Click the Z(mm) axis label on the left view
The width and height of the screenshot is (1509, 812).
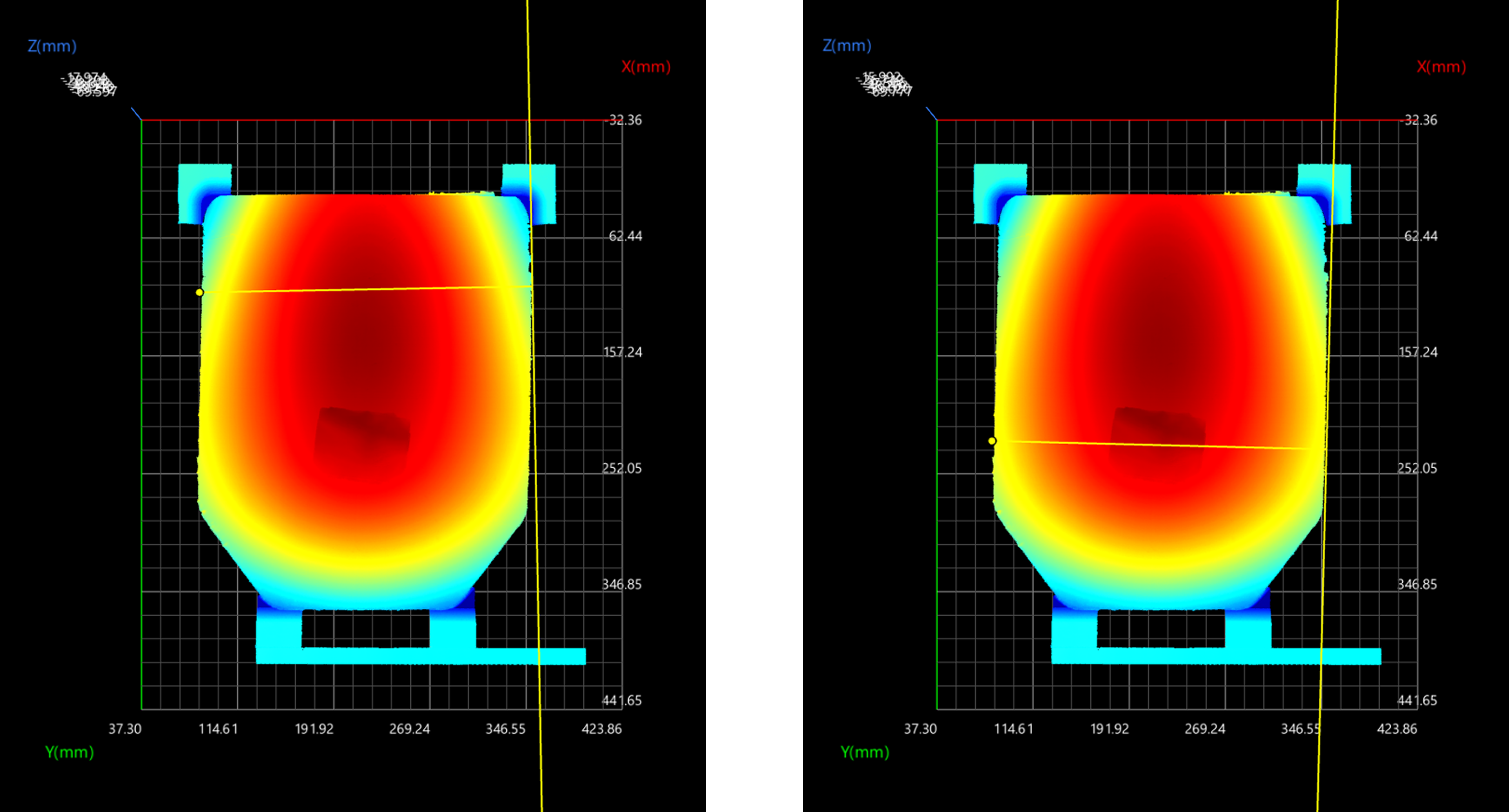point(53,47)
